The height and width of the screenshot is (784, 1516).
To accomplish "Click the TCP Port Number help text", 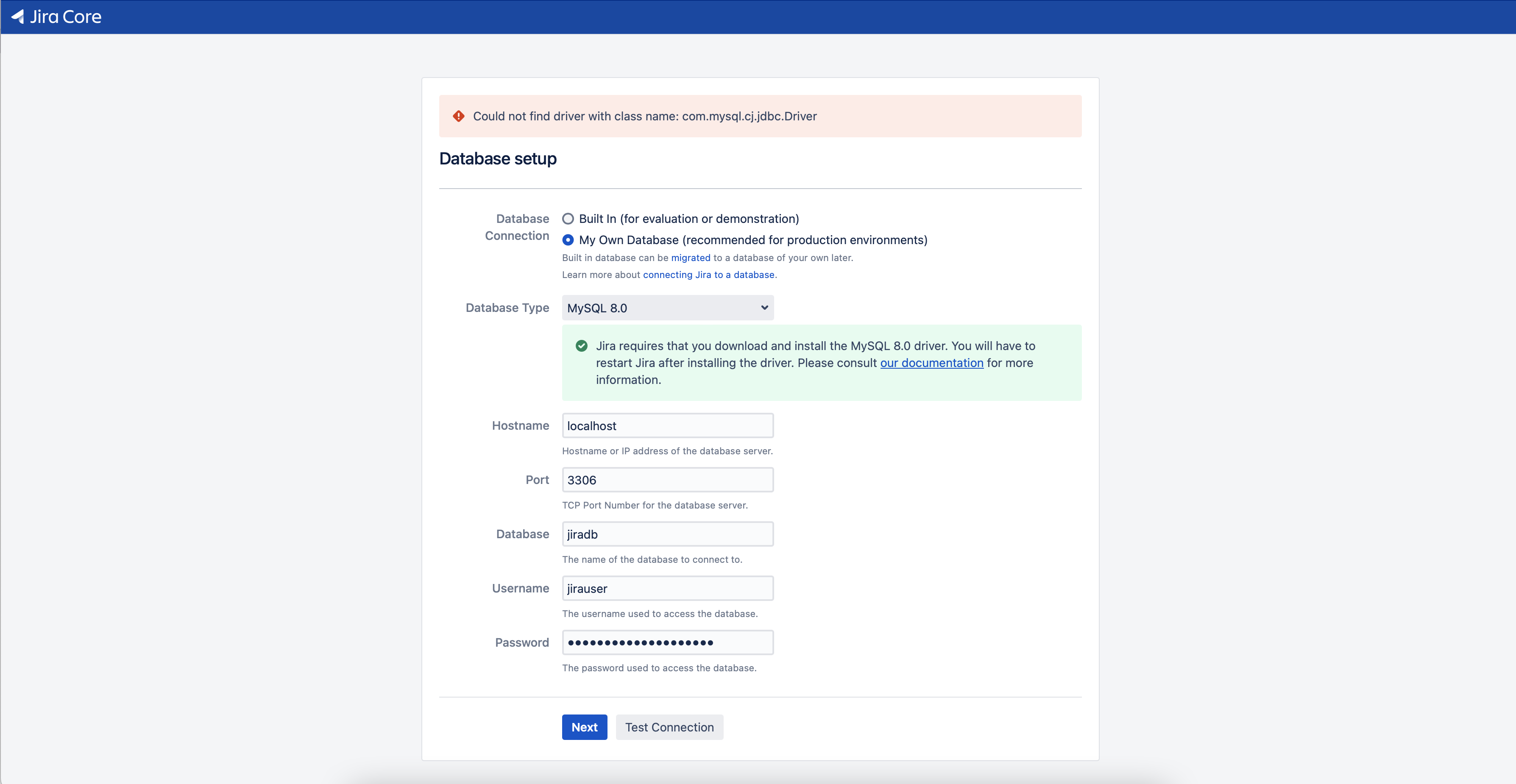I will click(655, 505).
